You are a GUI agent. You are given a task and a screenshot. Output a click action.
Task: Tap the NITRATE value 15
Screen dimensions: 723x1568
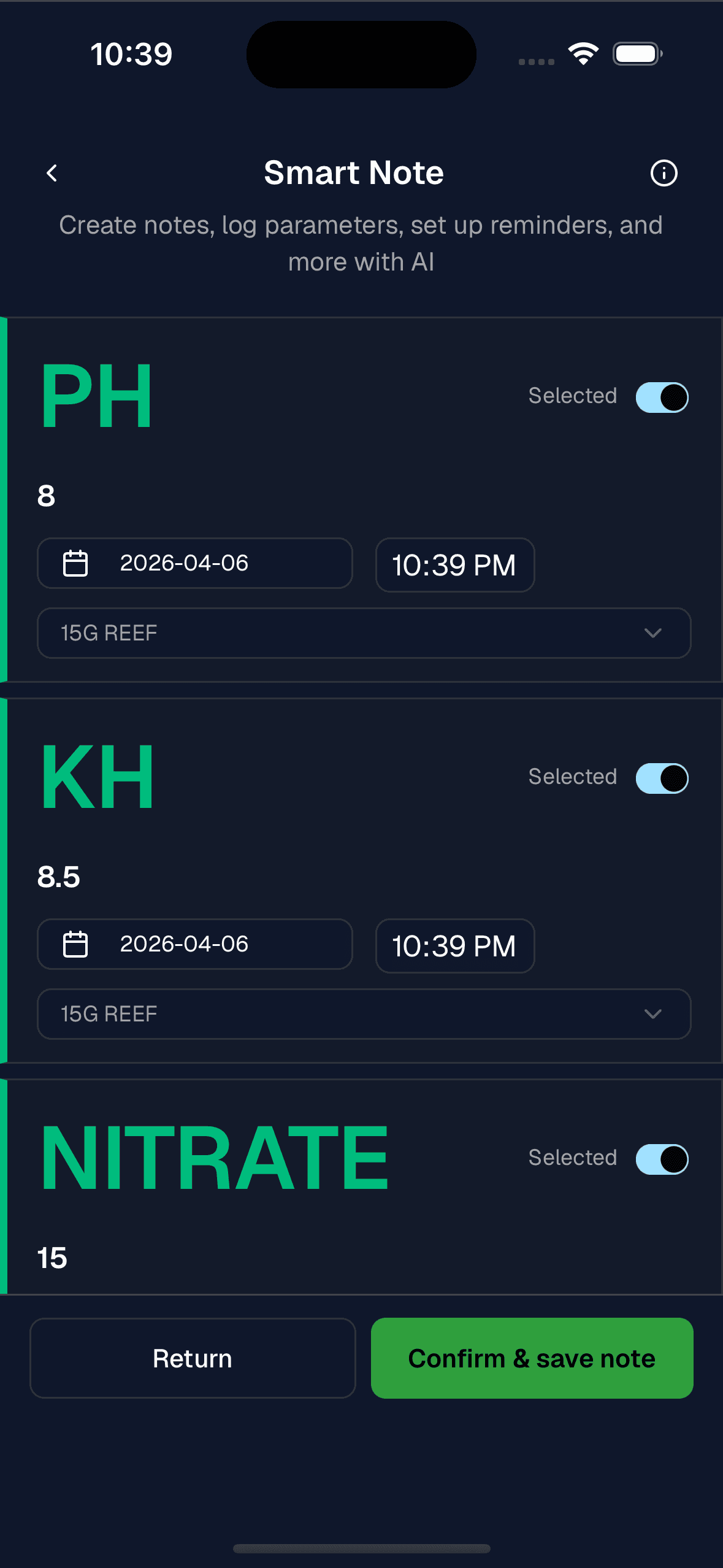click(53, 1258)
